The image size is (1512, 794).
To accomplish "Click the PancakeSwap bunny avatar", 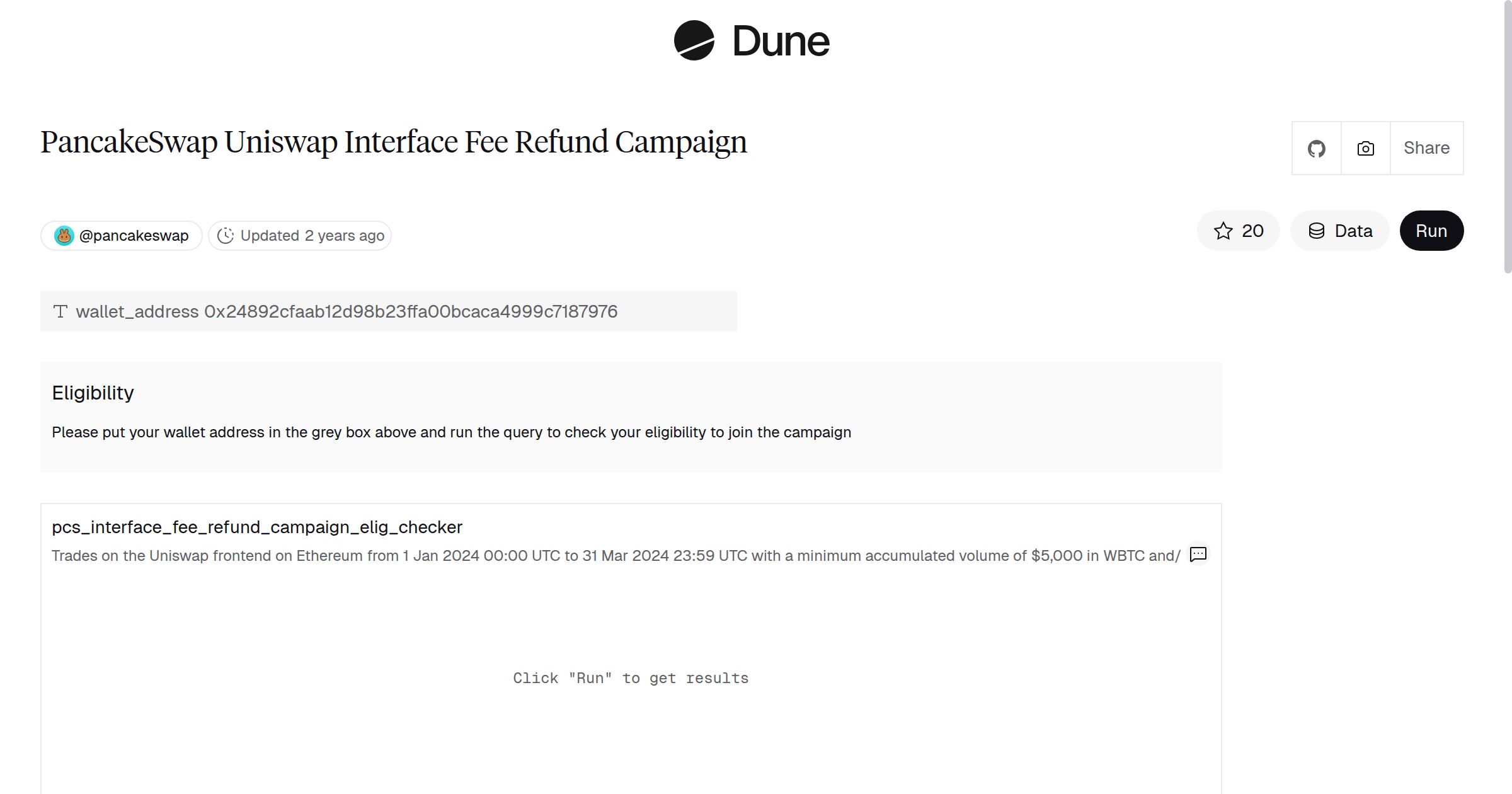I will (x=65, y=235).
